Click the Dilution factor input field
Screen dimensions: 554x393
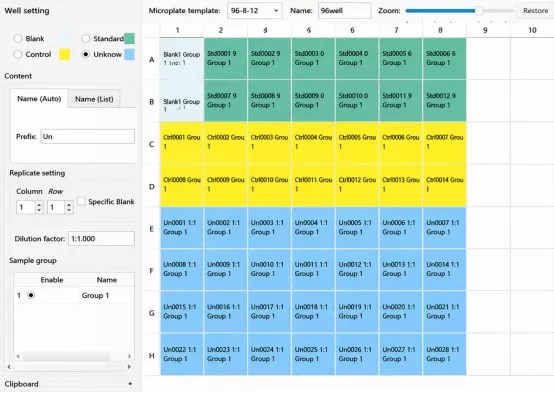click(101, 239)
